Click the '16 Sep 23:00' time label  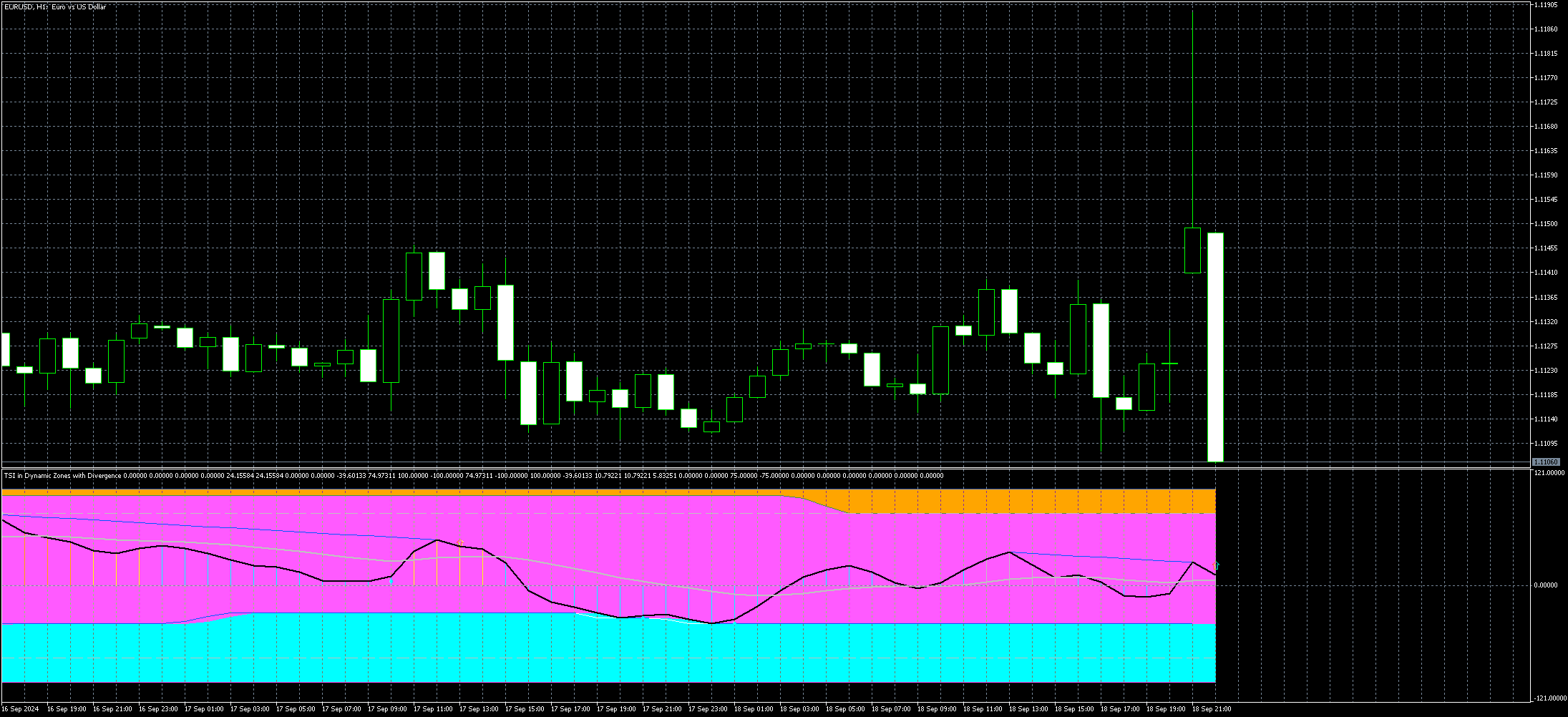(x=158, y=709)
